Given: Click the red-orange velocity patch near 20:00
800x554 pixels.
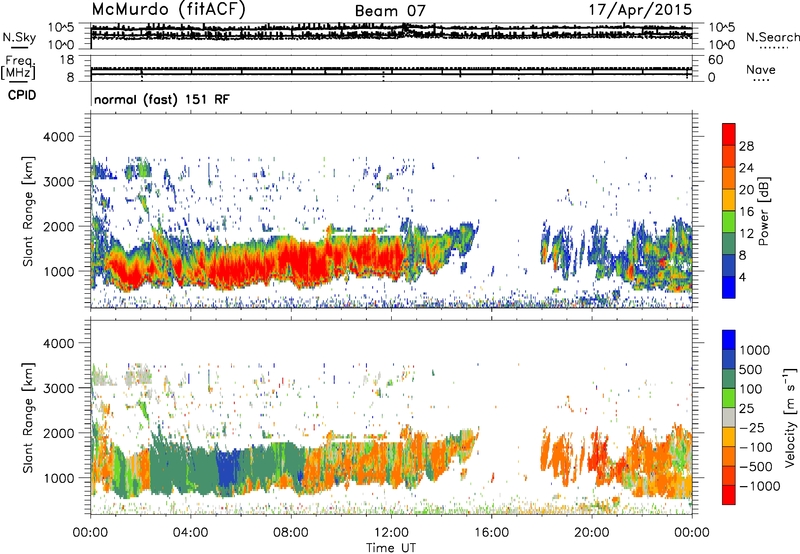Looking at the screenshot, I should tap(599, 457).
